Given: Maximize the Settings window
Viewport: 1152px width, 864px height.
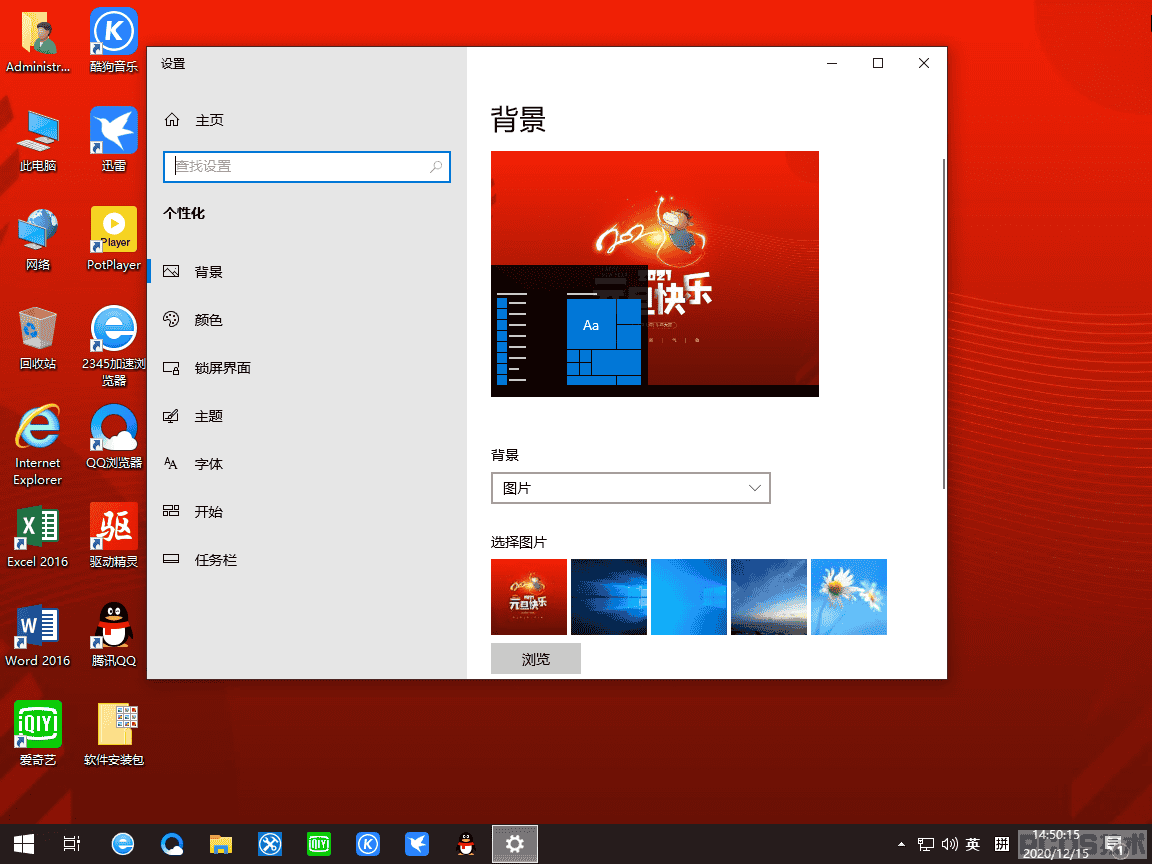Looking at the screenshot, I should point(877,63).
